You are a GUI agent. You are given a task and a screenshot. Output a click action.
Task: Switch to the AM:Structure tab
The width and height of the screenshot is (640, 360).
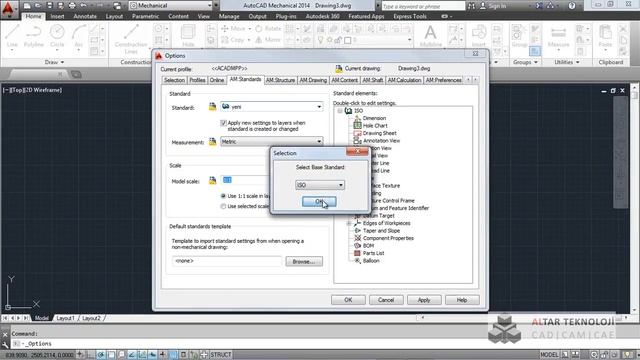click(x=280, y=80)
